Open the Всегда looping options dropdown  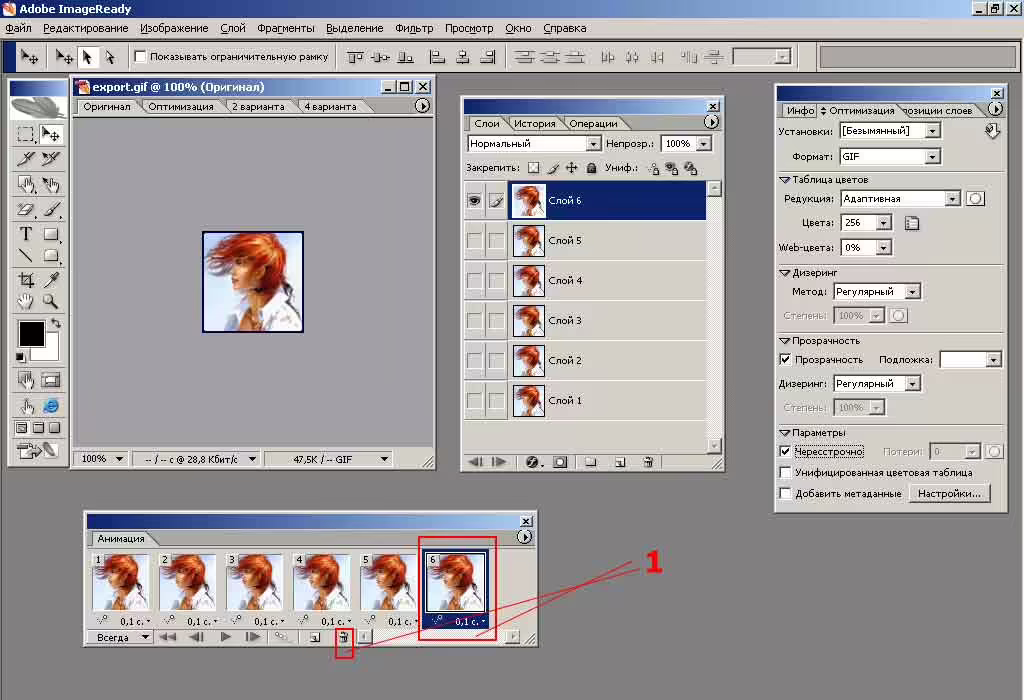click(x=120, y=637)
